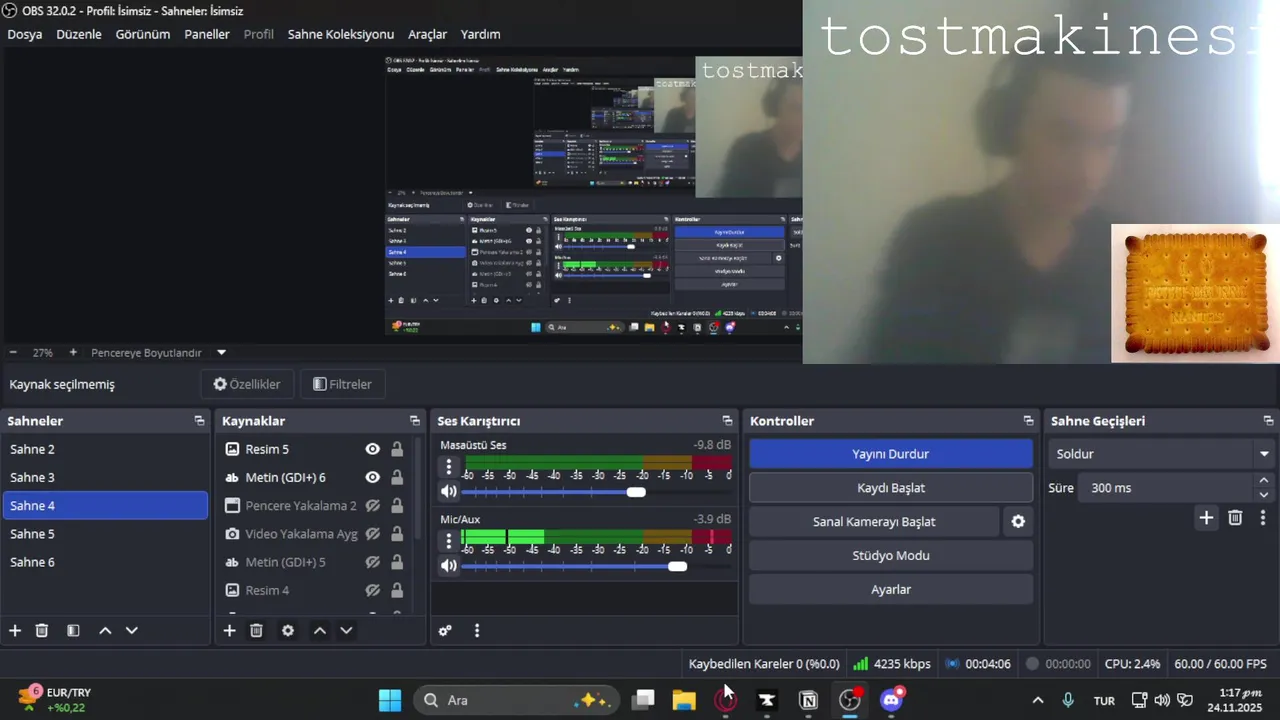Undock the Kaynaklar panel

[x=415, y=421]
